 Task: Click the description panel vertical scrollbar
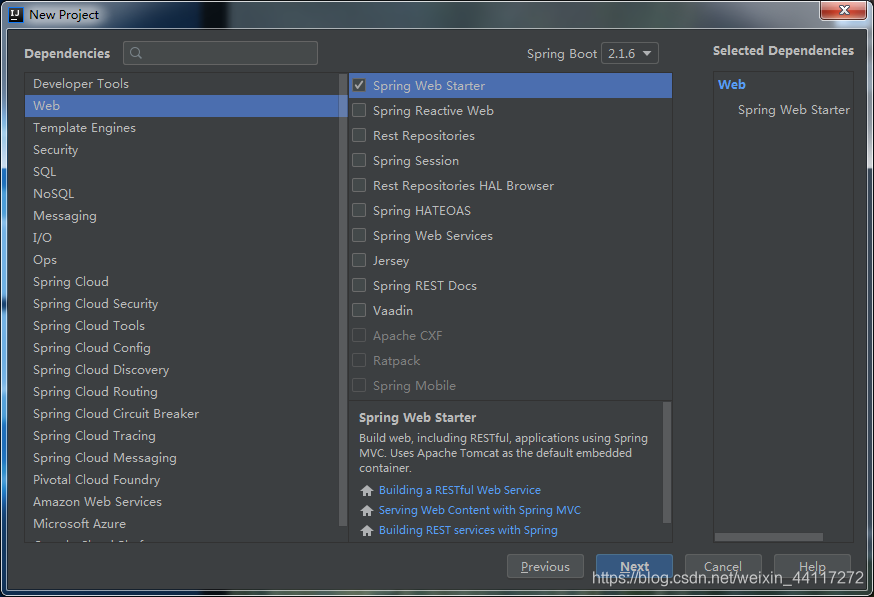click(x=667, y=463)
